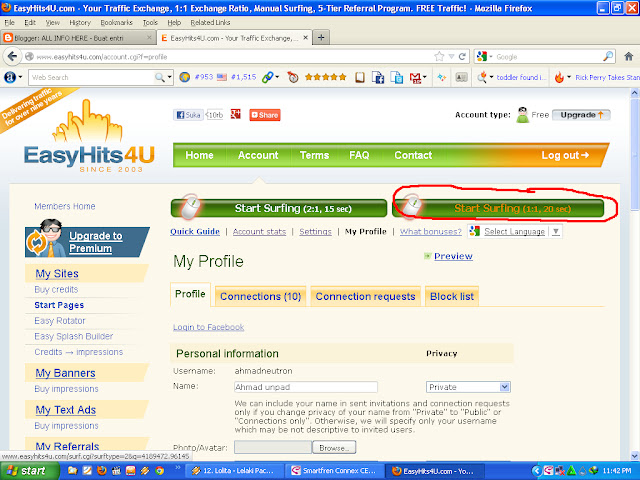Open the Name privacy Private dropdown

pos(468,387)
